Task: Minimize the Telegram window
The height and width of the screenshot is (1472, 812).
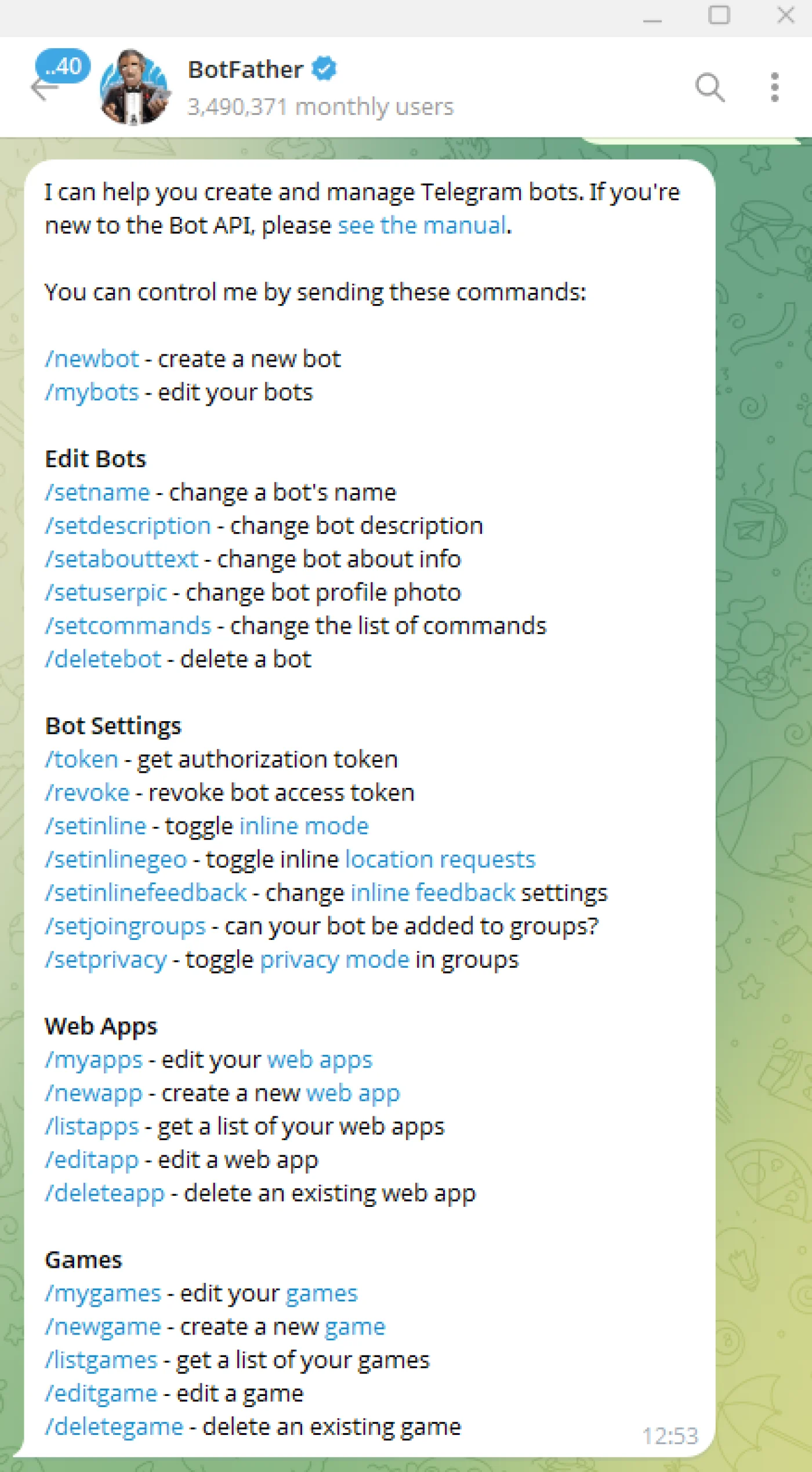Action: [652, 17]
